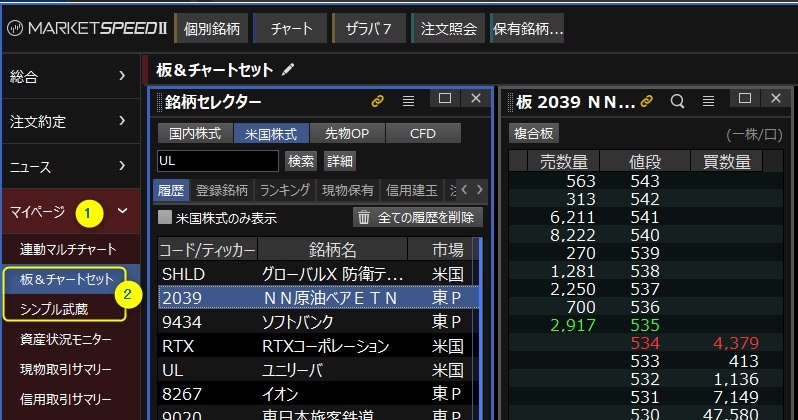Viewport: 798px width, 420px height.
Task: Collapse the マイページ sidebar section
Action: (x=122, y=211)
